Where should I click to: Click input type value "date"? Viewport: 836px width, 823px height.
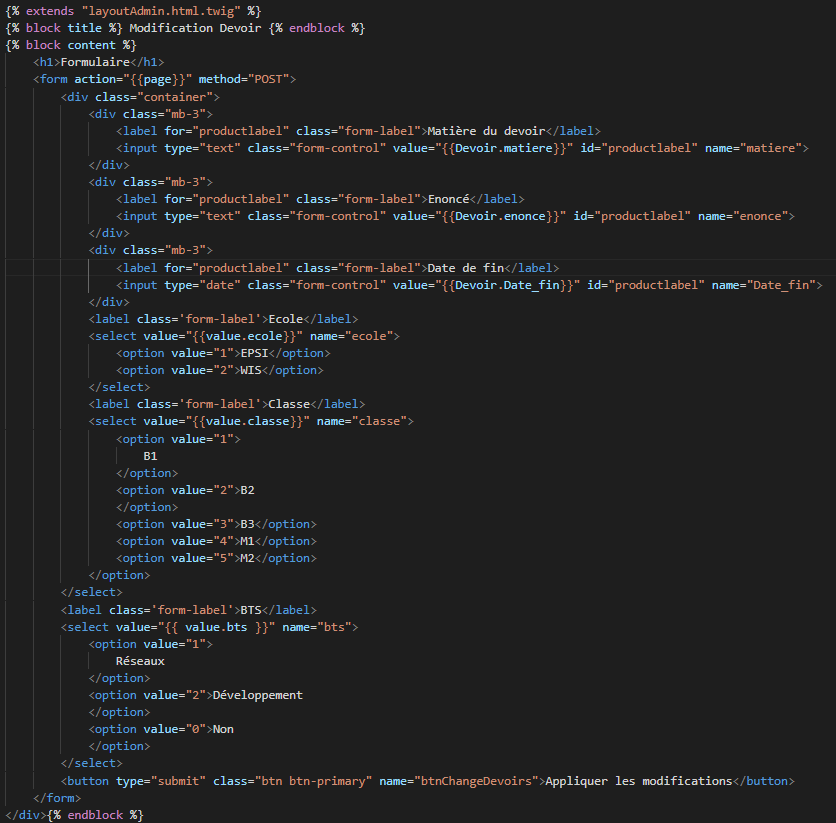220,285
